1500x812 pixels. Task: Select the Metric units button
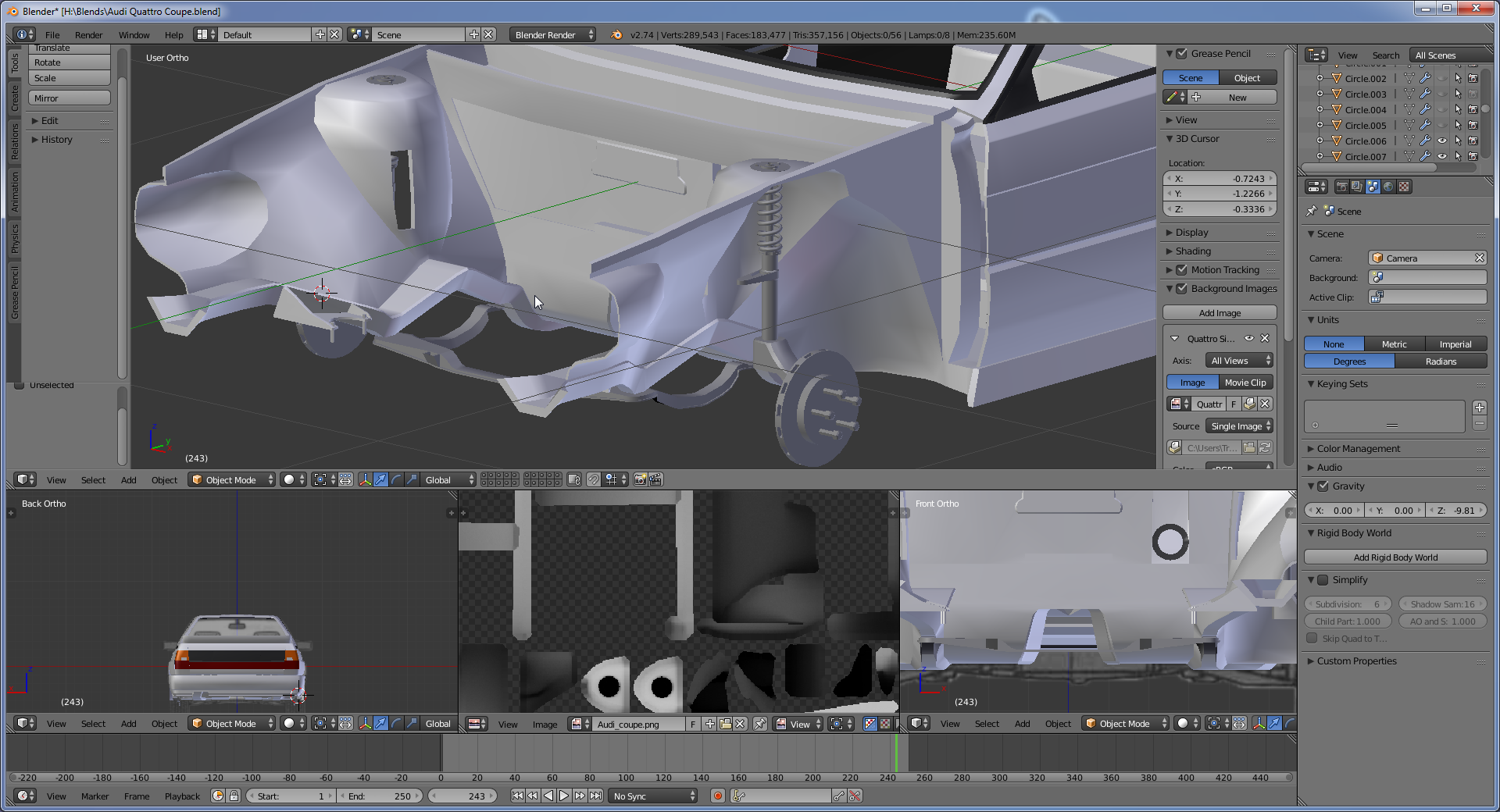[x=1394, y=344]
